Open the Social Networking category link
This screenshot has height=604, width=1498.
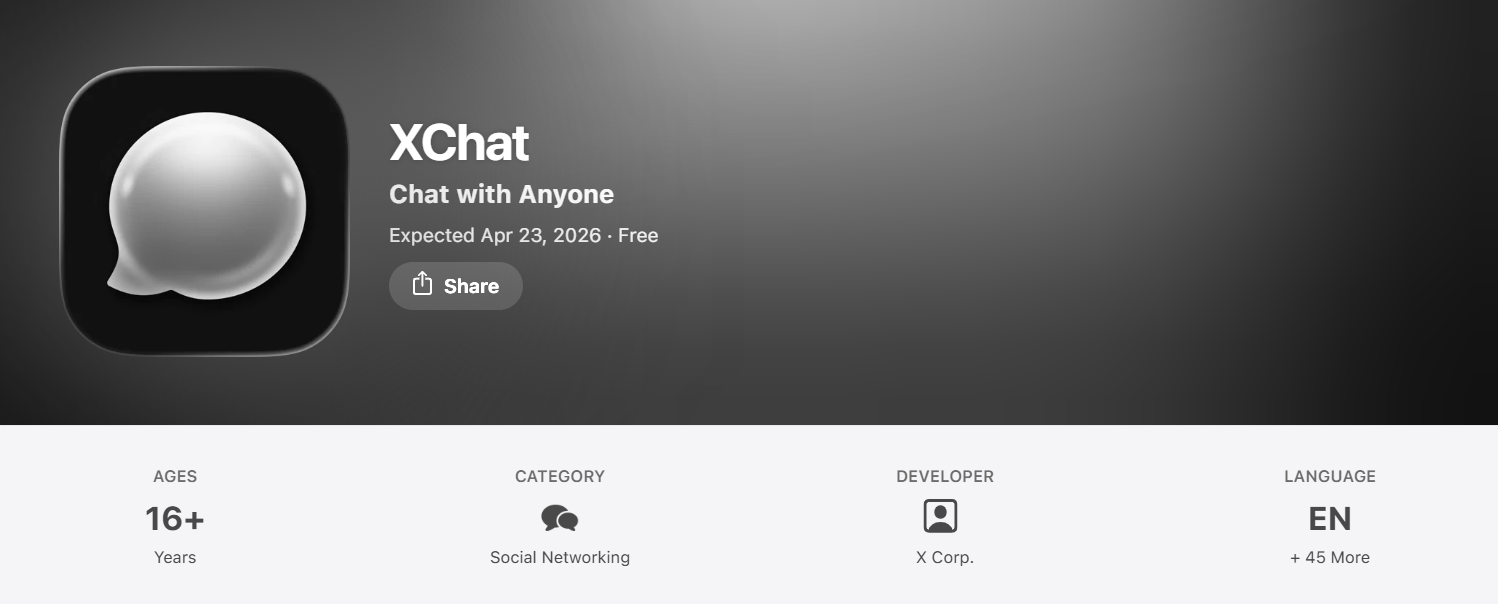coord(560,557)
